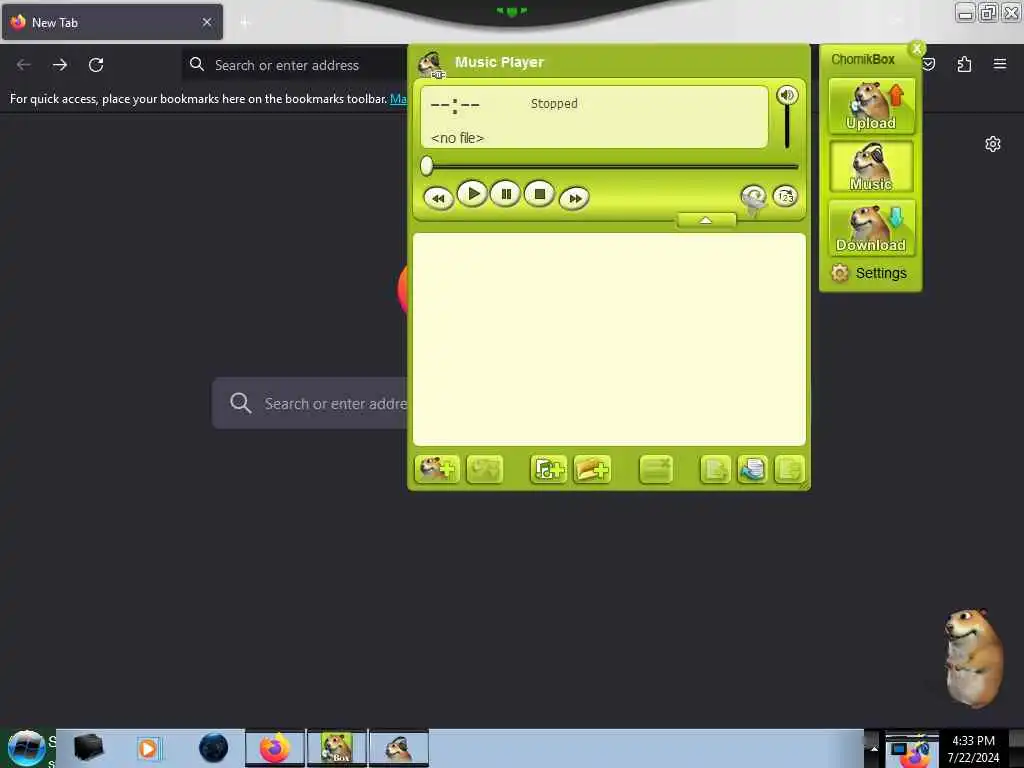Image resolution: width=1024 pixels, height=768 pixels.
Task: Switch to ChomikBox from the taskbar
Action: coord(337,748)
